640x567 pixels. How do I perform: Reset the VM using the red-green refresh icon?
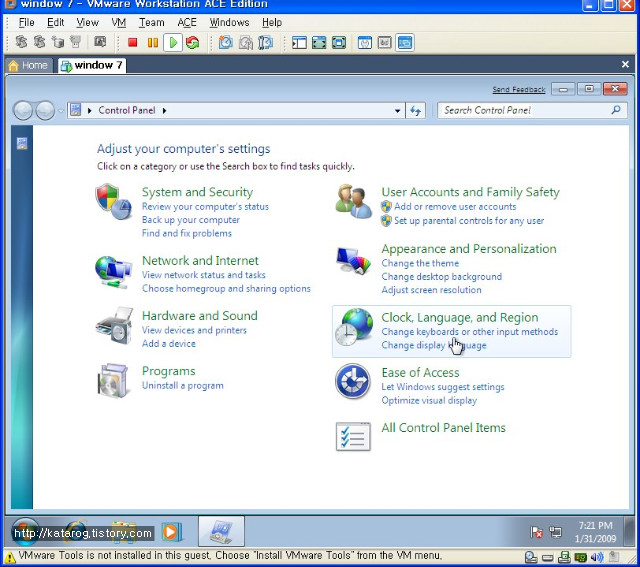(x=192, y=42)
